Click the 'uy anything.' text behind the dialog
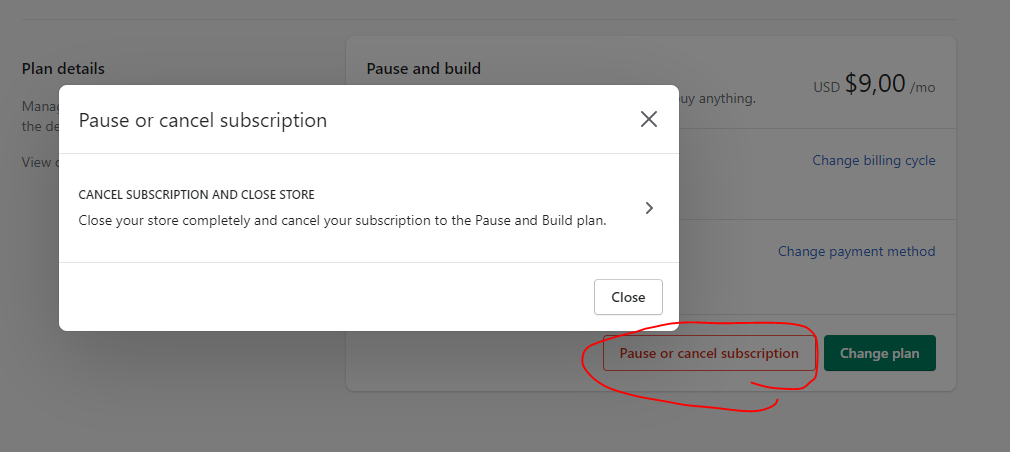This screenshot has width=1010, height=452. (x=717, y=98)
